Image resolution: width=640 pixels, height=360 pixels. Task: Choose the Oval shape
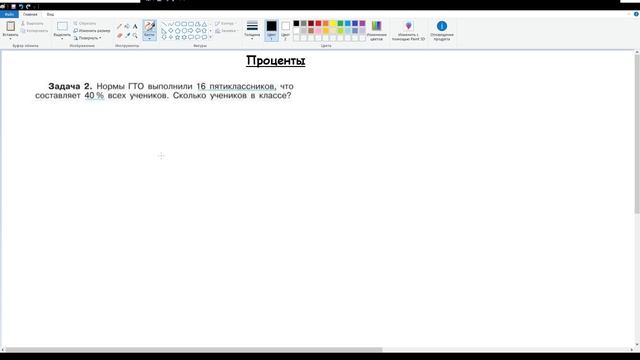[178, 24]
